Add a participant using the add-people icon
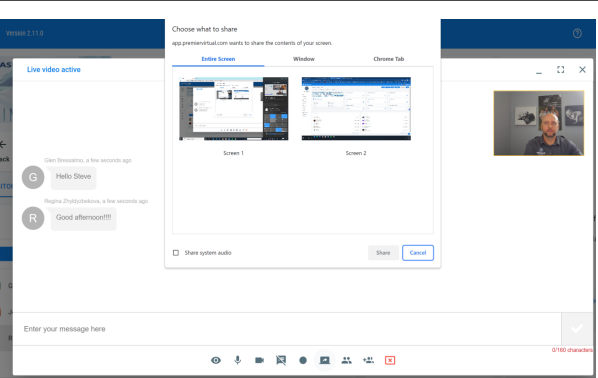 (x=368, y=360)
